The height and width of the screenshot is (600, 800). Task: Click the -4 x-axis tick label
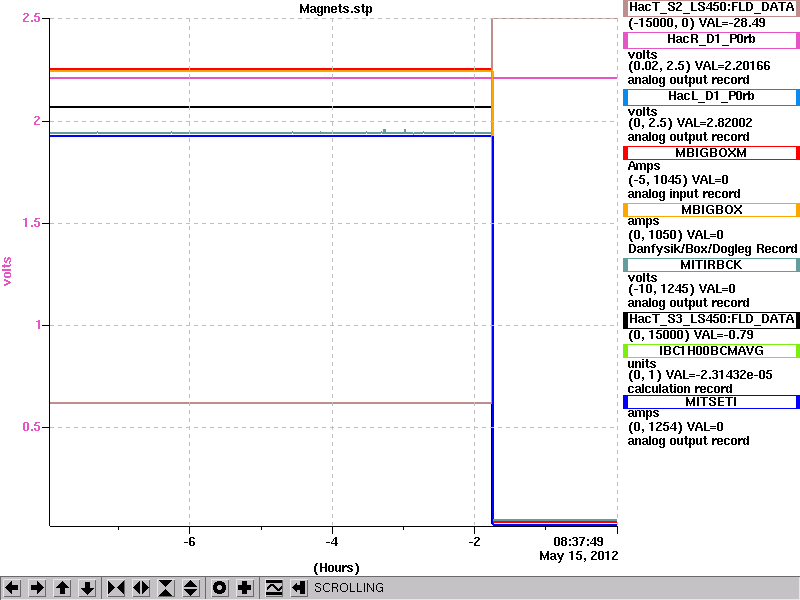[332, 542]
